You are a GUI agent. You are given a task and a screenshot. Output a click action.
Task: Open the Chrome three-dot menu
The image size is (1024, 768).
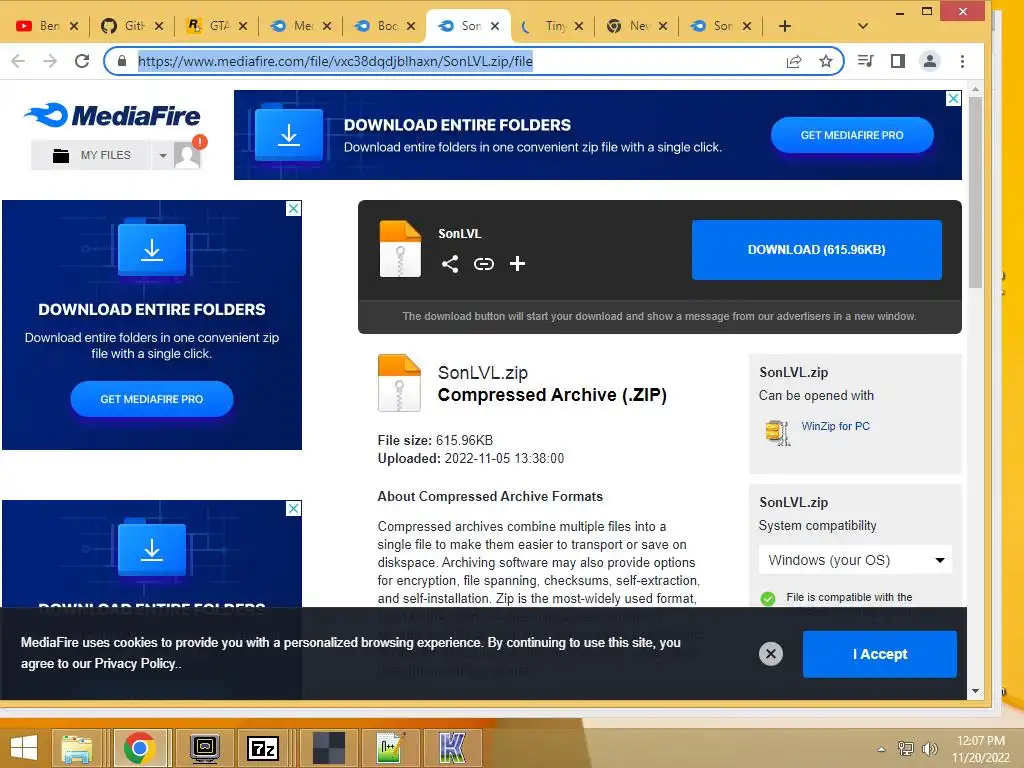coord(962,61)
